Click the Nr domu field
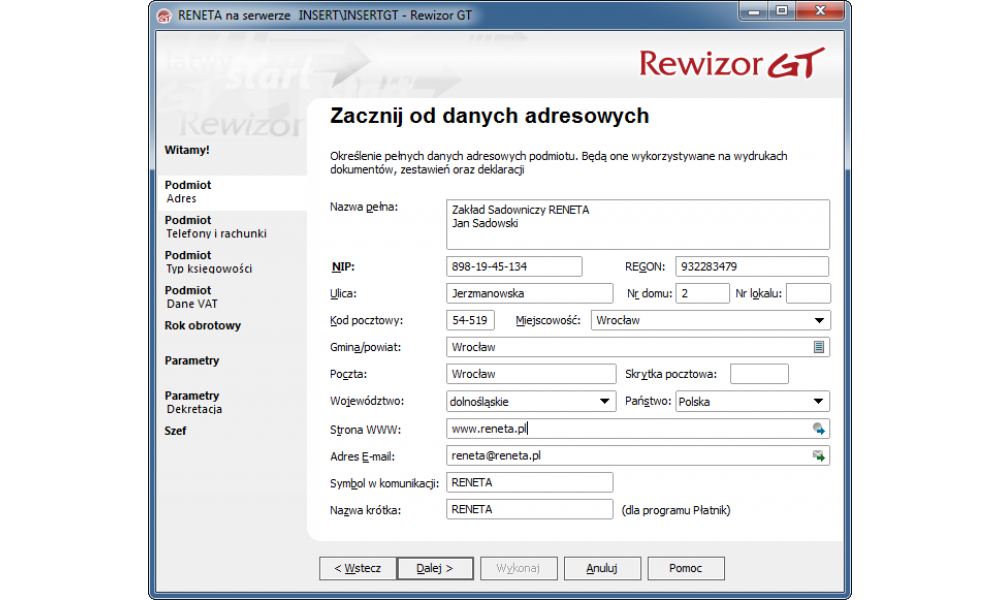The height and width of the screenshot is (600, 1000). tap(702, 293)
